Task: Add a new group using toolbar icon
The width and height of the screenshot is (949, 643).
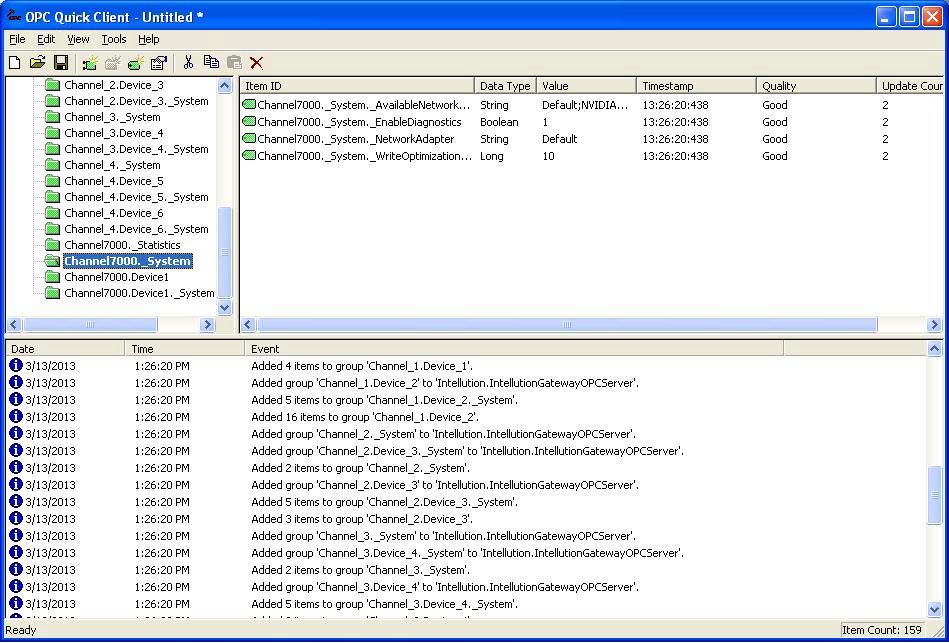Action: pyautogui.click(x=112, y=62)
